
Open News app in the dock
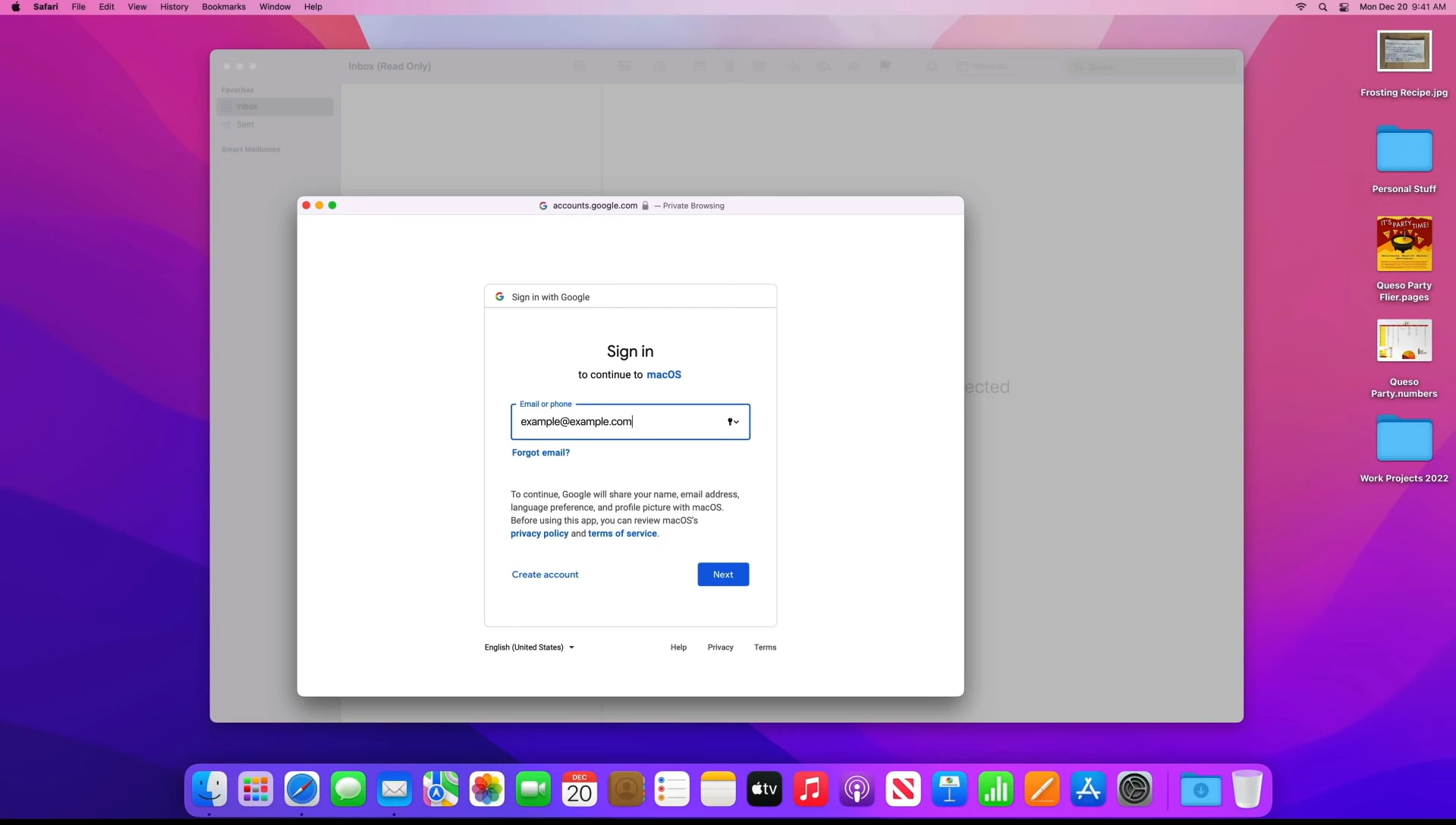[x=904, y=789]
